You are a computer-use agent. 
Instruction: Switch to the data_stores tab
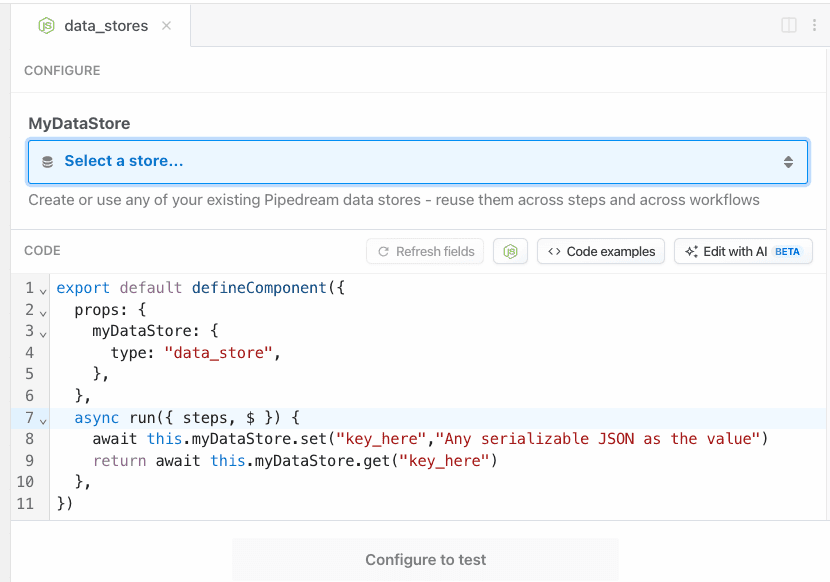coord(101,25)
